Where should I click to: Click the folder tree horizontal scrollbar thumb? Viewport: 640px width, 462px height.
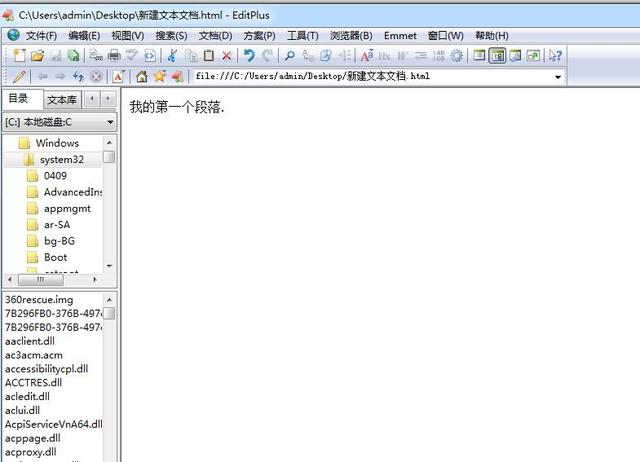(41, 280)
